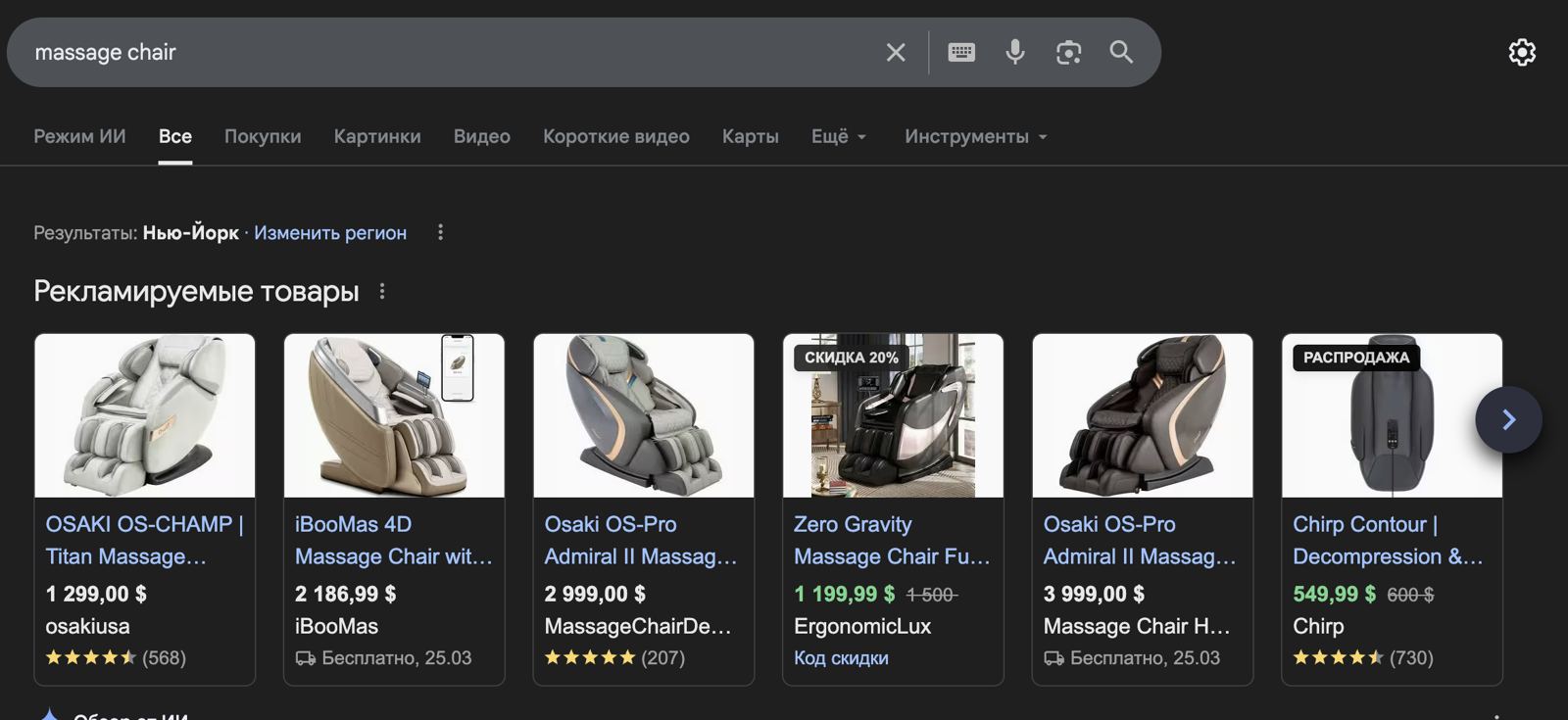
Task: Open the 3 999,00 $ Osaki OS-Pro Admiral II link
Action: (x=1140, y=540)
